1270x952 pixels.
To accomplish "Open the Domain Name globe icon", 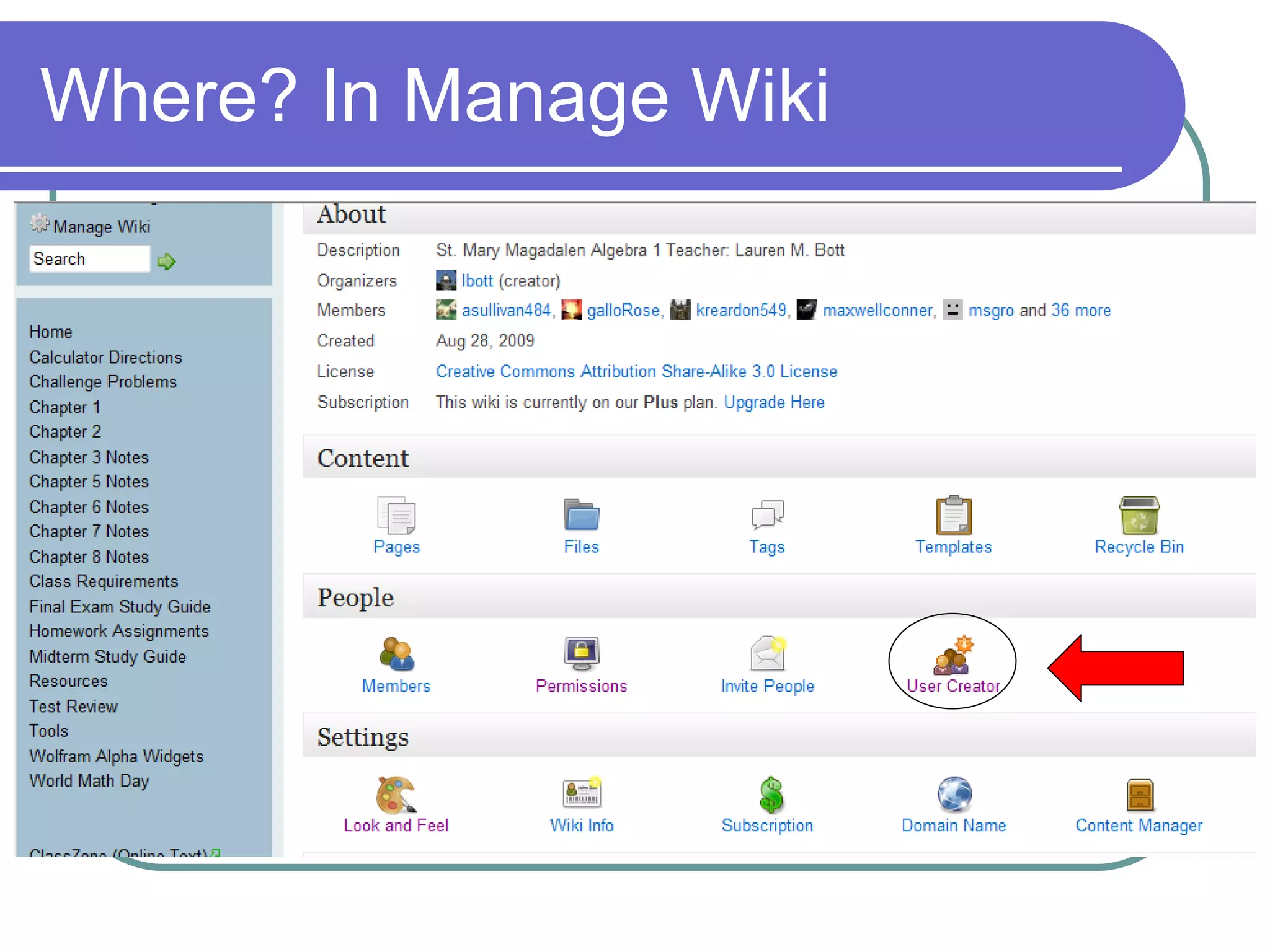I will (x=954, y=794).
